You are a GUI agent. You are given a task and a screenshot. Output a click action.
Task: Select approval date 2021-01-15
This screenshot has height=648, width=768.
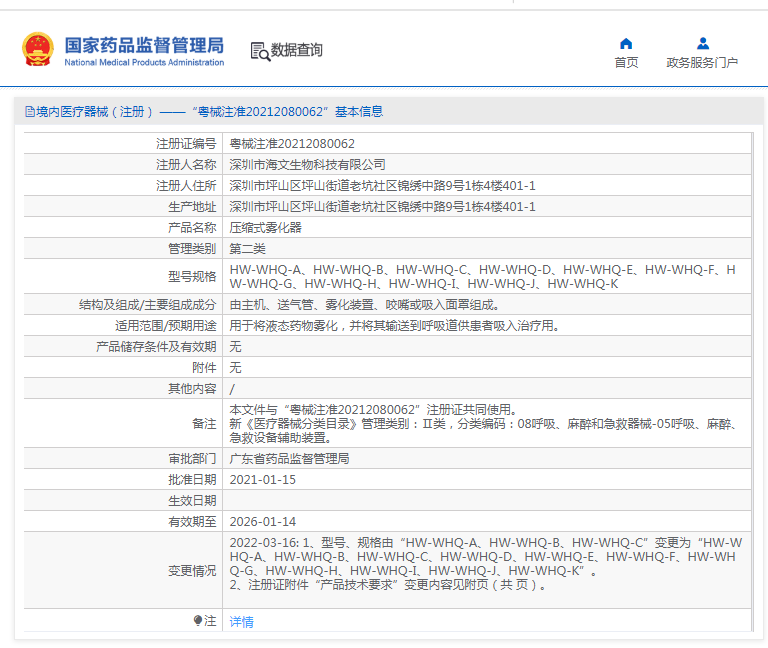[263, 480]
